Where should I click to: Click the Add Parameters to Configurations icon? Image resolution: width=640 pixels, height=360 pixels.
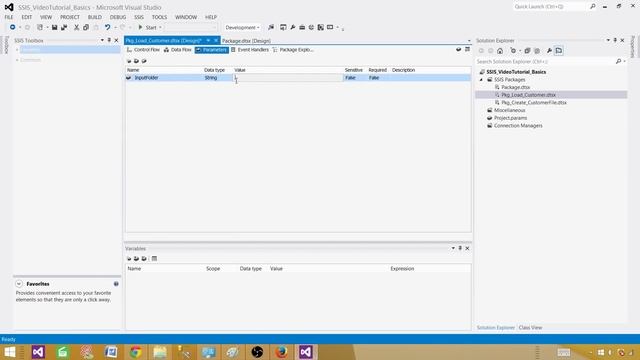(144, 61)
